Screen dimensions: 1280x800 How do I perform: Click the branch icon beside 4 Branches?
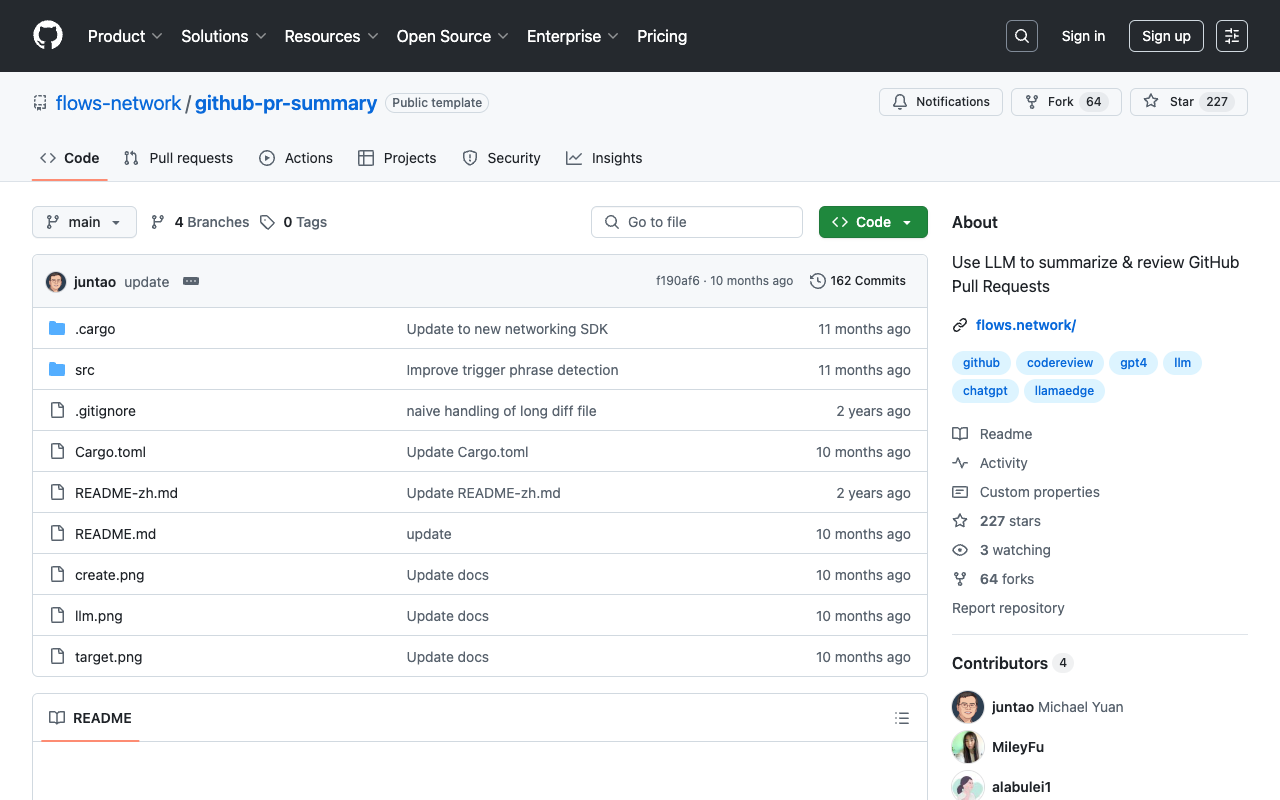point(158,222)
